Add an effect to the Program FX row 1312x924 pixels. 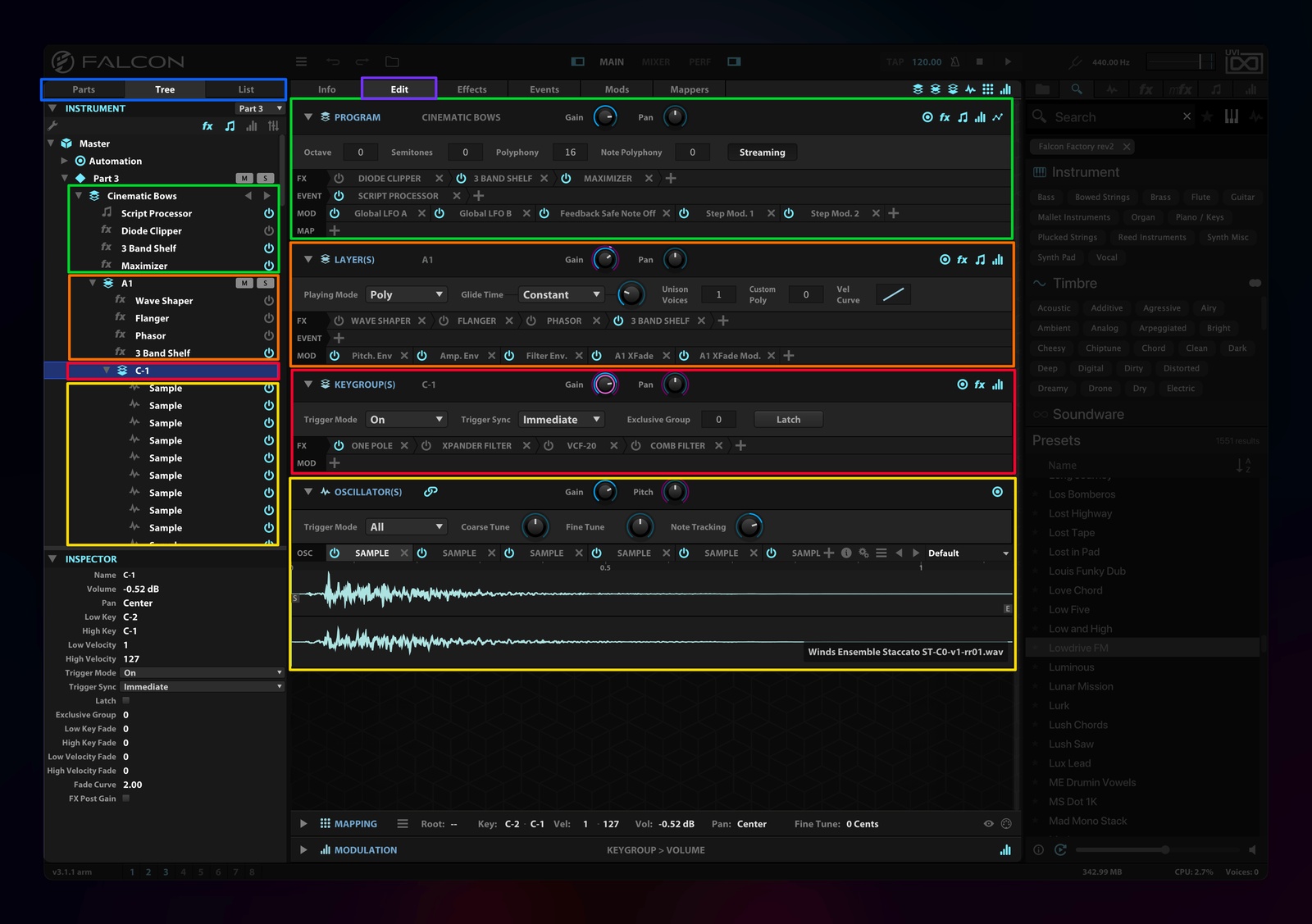(x=671, y=178)
